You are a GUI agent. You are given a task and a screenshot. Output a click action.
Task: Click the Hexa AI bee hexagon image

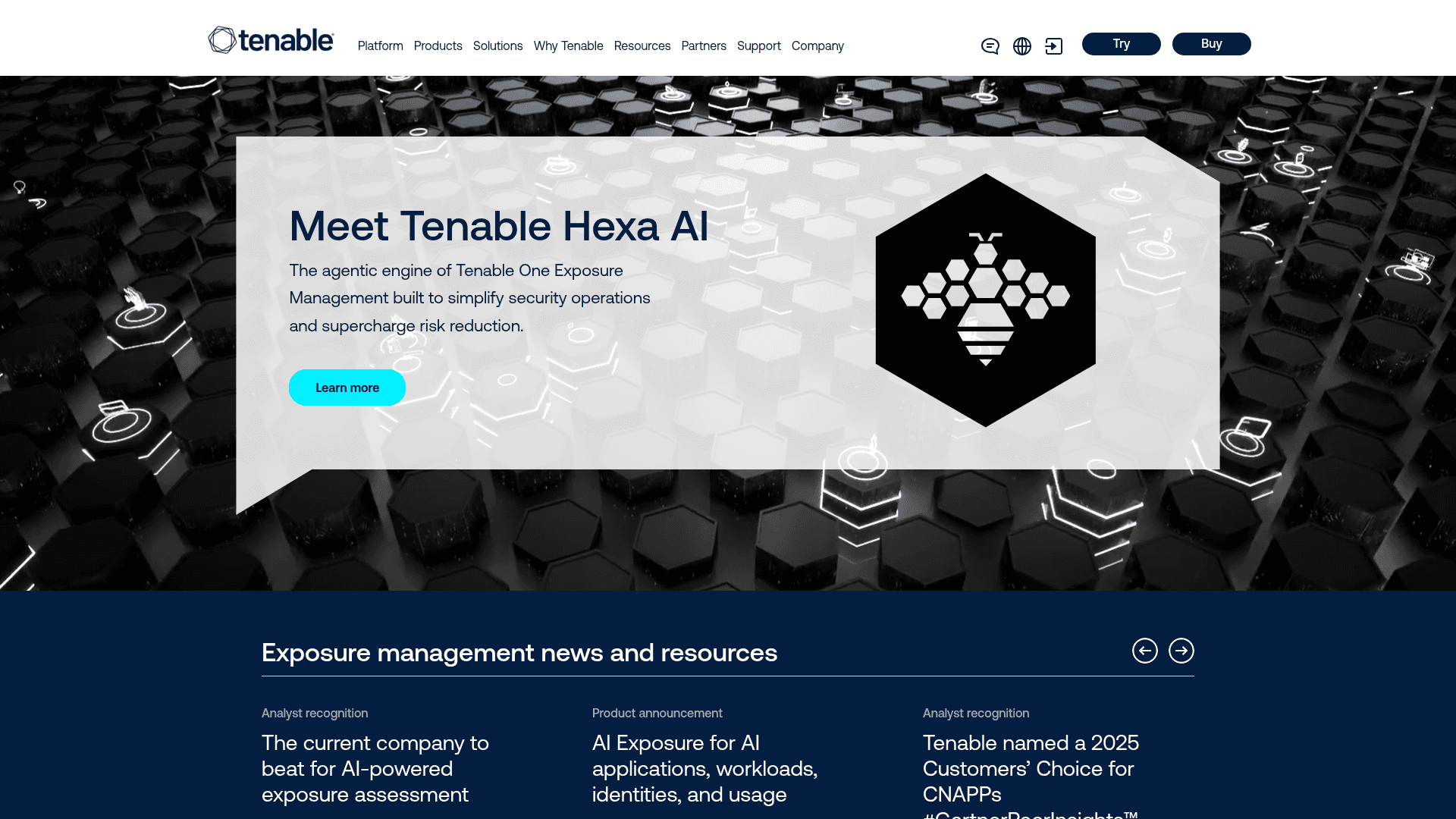985,300
